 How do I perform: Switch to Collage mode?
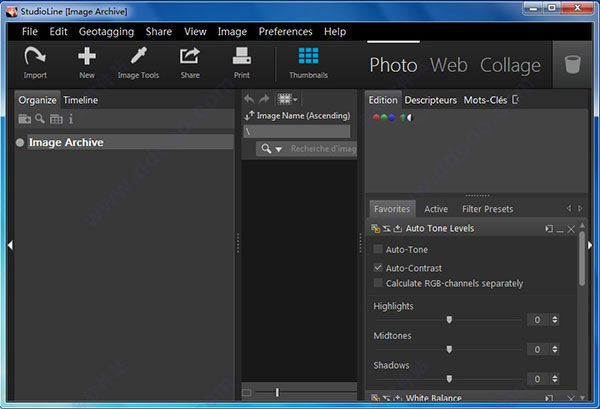[x=510, y=65]
